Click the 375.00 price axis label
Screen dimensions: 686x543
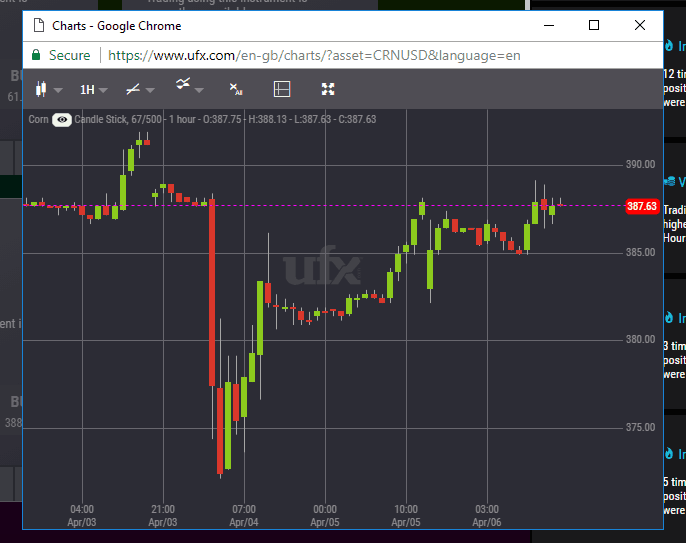click(640, 427)
